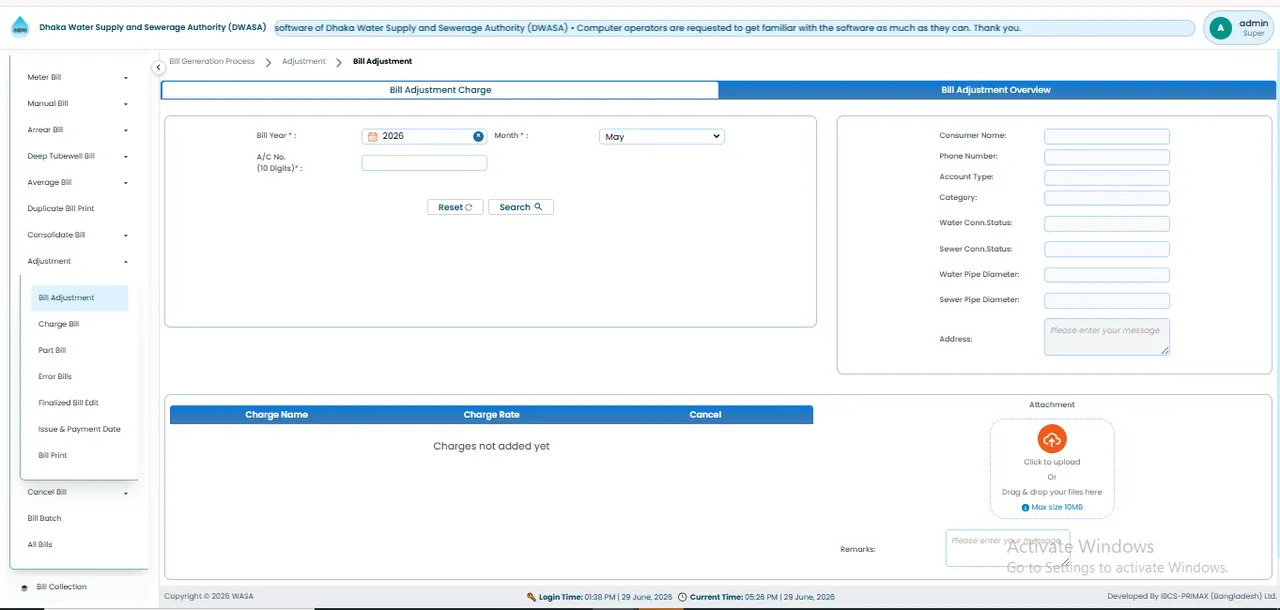Viewport: 1280px width, 610px height.
Task: Expand the Average Bill sidebar menu
Action: click(78, 183)
